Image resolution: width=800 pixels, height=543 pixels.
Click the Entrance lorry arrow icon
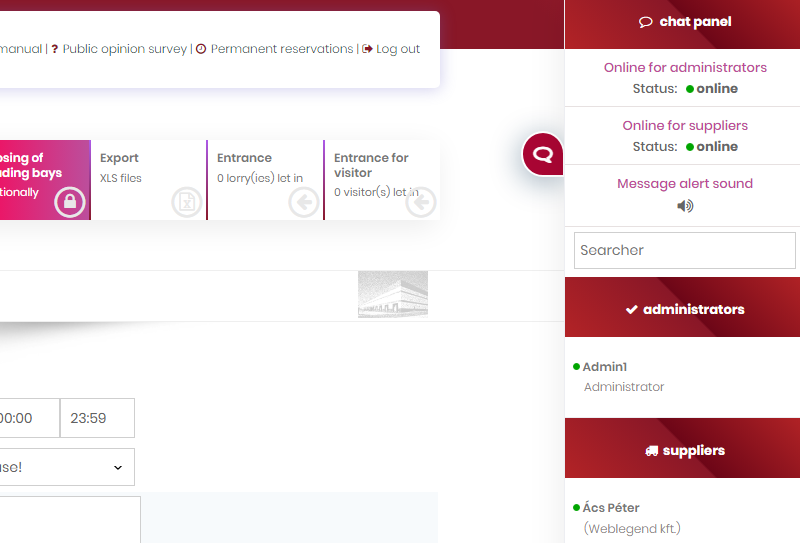click(303, 202)
